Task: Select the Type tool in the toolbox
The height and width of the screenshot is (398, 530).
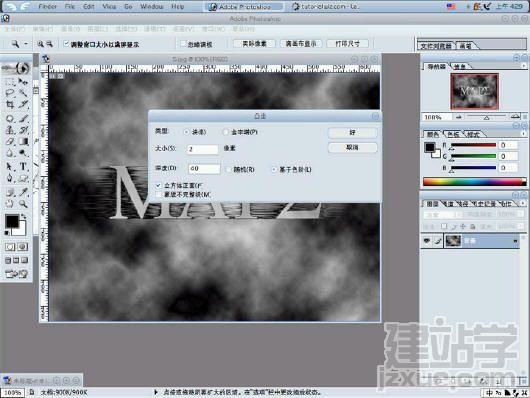Action: 23,166
